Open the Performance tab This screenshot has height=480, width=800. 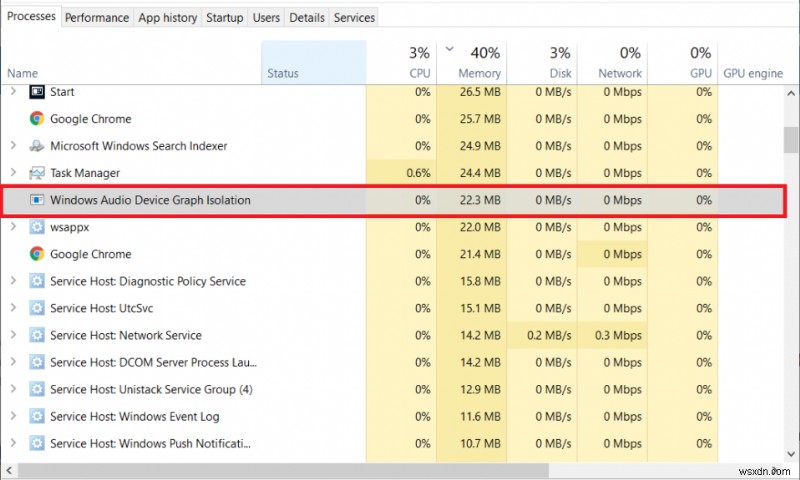point(97,18)
